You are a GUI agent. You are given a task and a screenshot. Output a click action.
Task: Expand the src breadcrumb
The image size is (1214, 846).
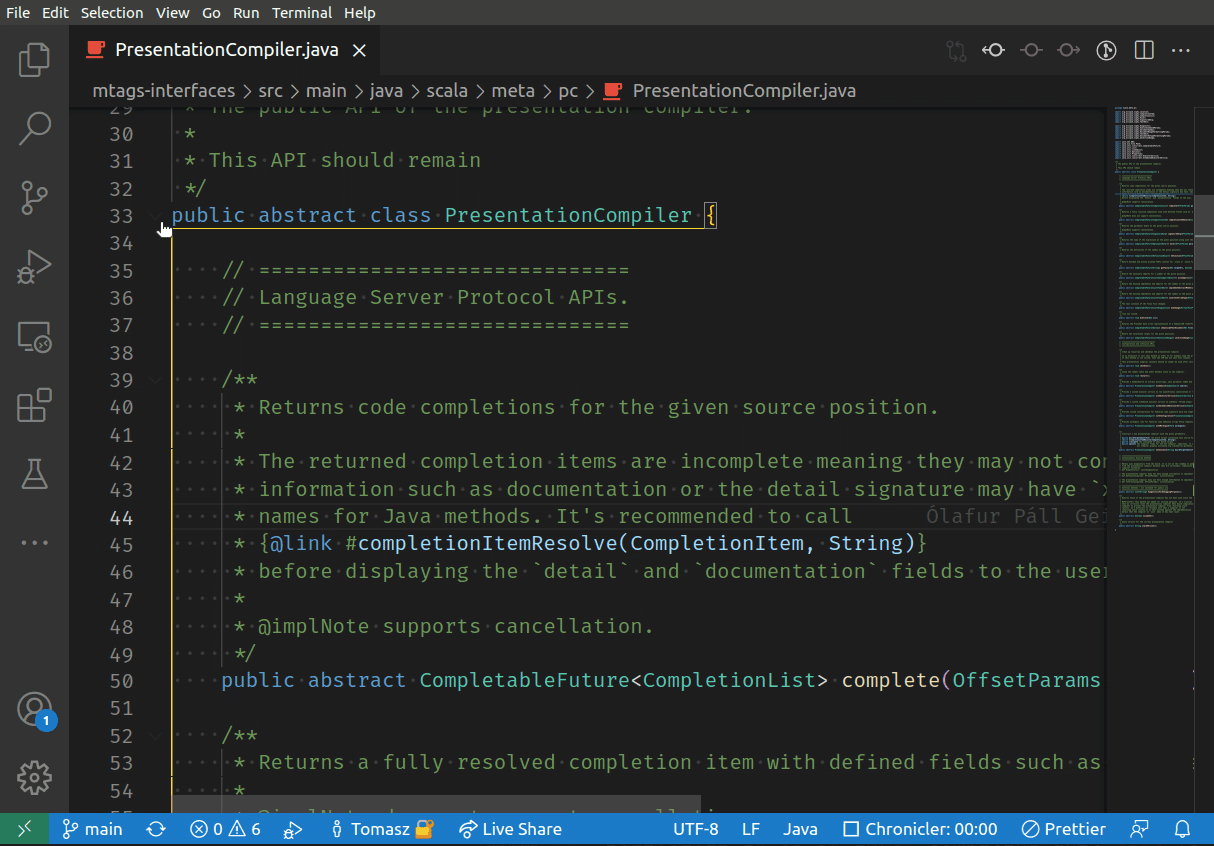point(270,91)
